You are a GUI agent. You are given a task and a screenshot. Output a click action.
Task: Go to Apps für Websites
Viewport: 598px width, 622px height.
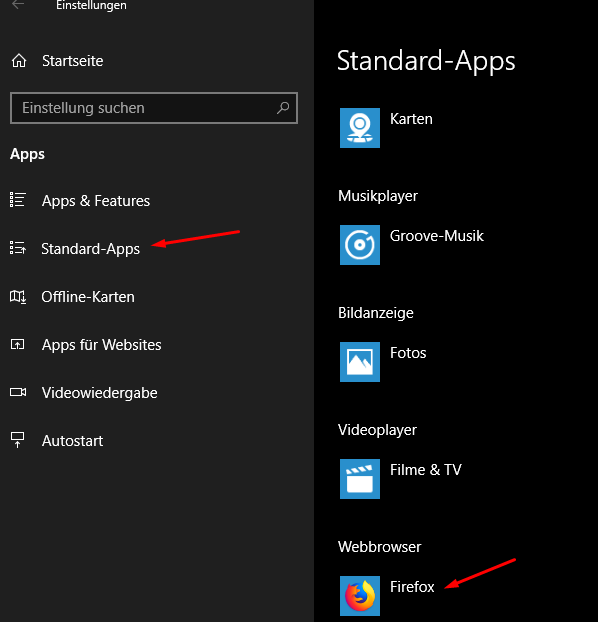[102, 345]
